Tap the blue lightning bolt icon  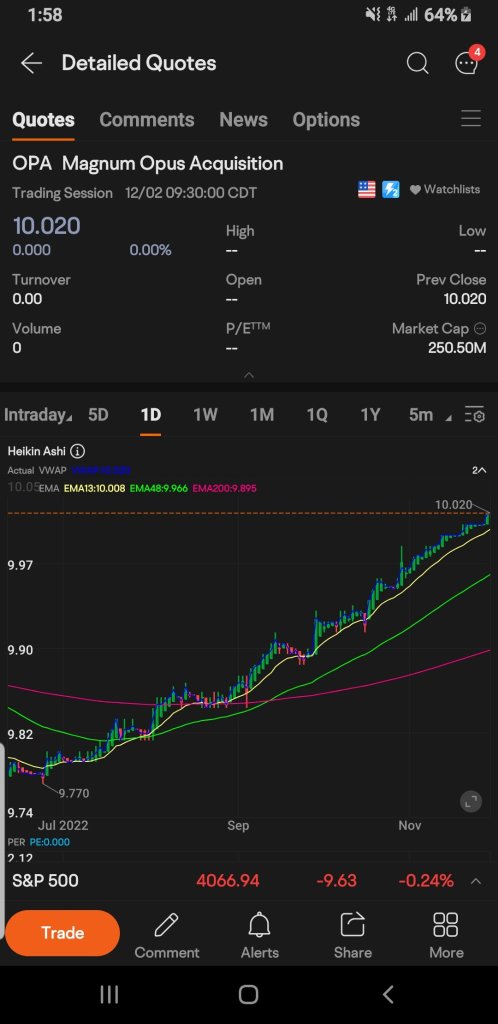click(x=390, y=190)
